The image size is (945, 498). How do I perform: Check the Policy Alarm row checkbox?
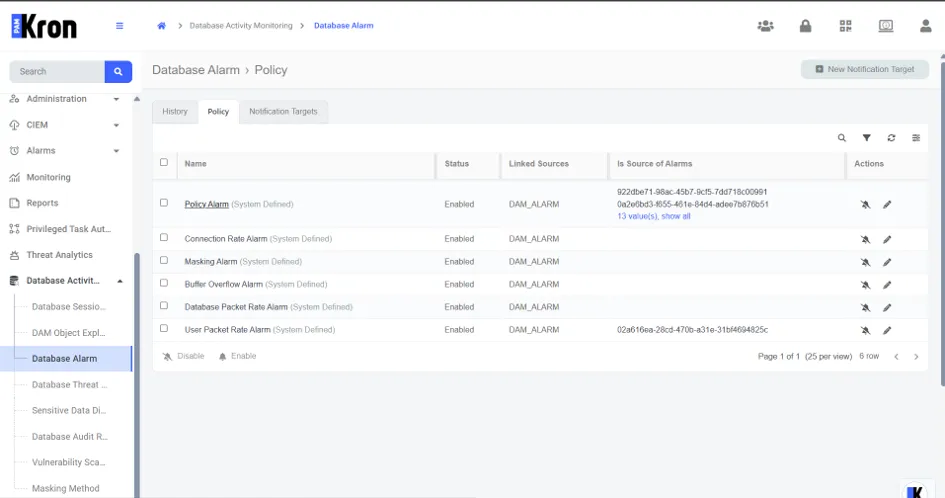[164, 203]
